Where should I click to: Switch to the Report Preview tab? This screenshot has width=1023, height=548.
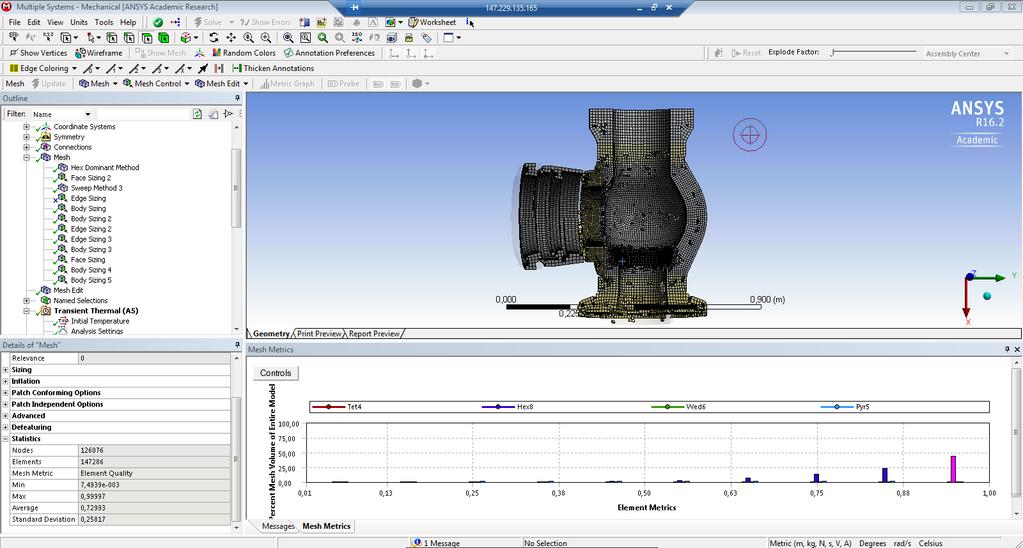[374, 333]
